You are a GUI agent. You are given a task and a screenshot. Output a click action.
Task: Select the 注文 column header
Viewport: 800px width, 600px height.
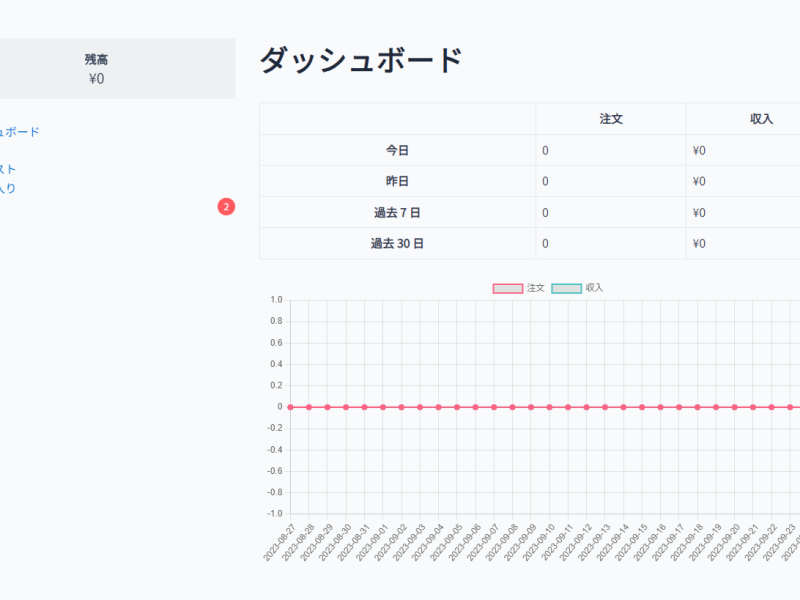pos(610,118)
